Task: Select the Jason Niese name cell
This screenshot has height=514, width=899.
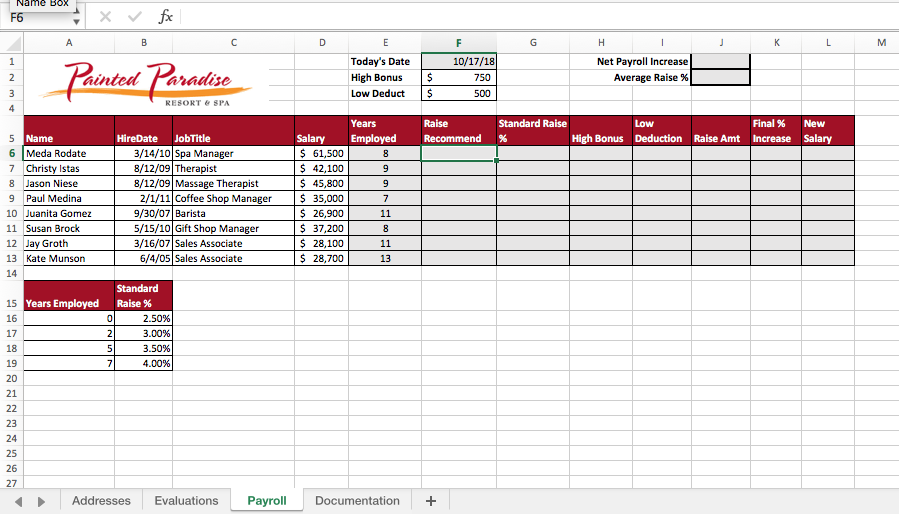Action: click(x=69, y=183)
